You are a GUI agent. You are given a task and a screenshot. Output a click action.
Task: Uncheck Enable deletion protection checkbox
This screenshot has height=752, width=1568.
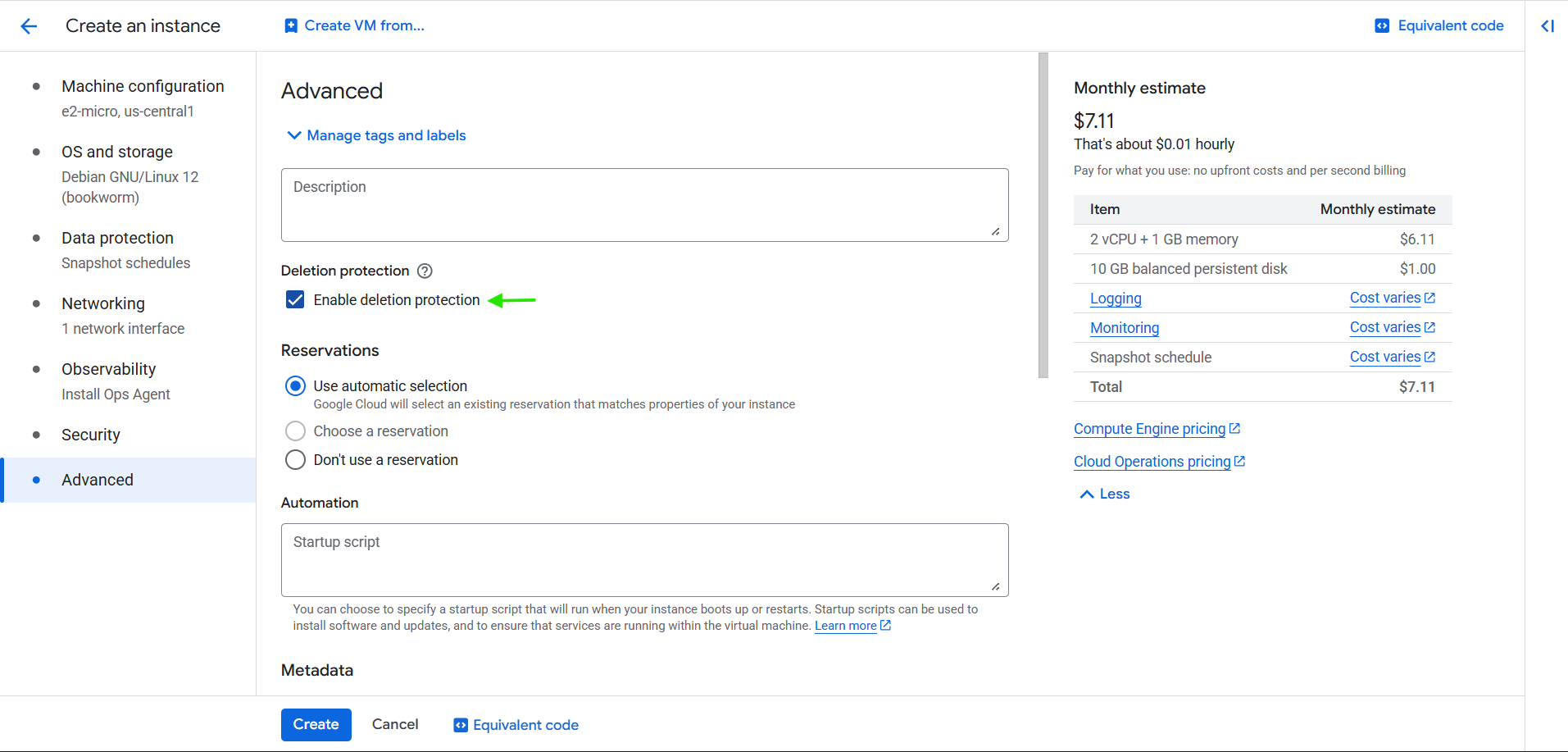(295, 300)
